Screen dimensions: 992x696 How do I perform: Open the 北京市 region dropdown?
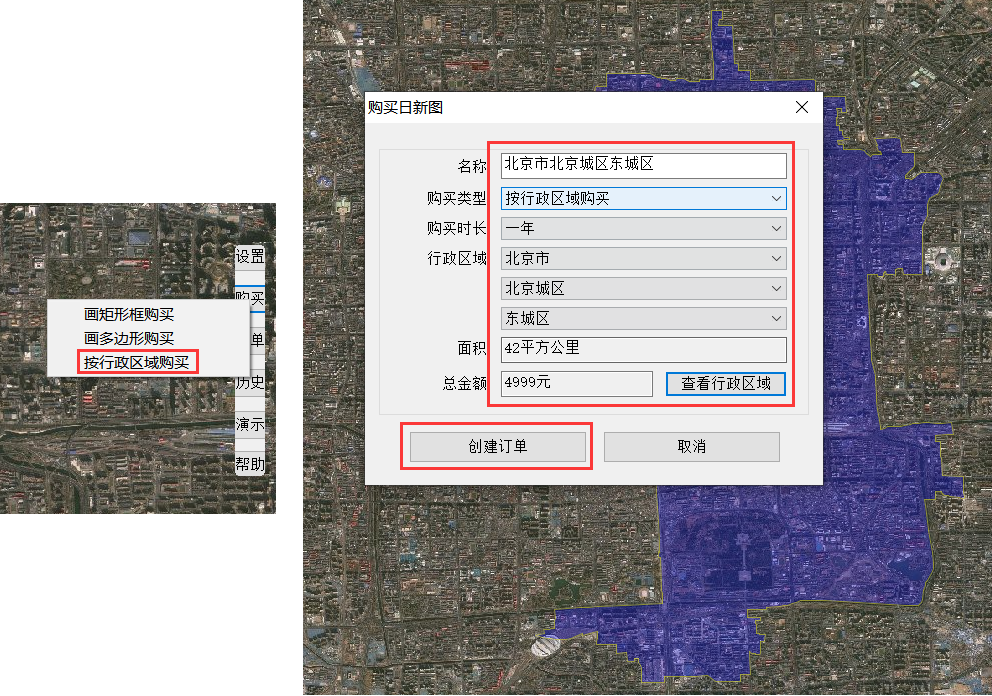[x=643, y=258]
